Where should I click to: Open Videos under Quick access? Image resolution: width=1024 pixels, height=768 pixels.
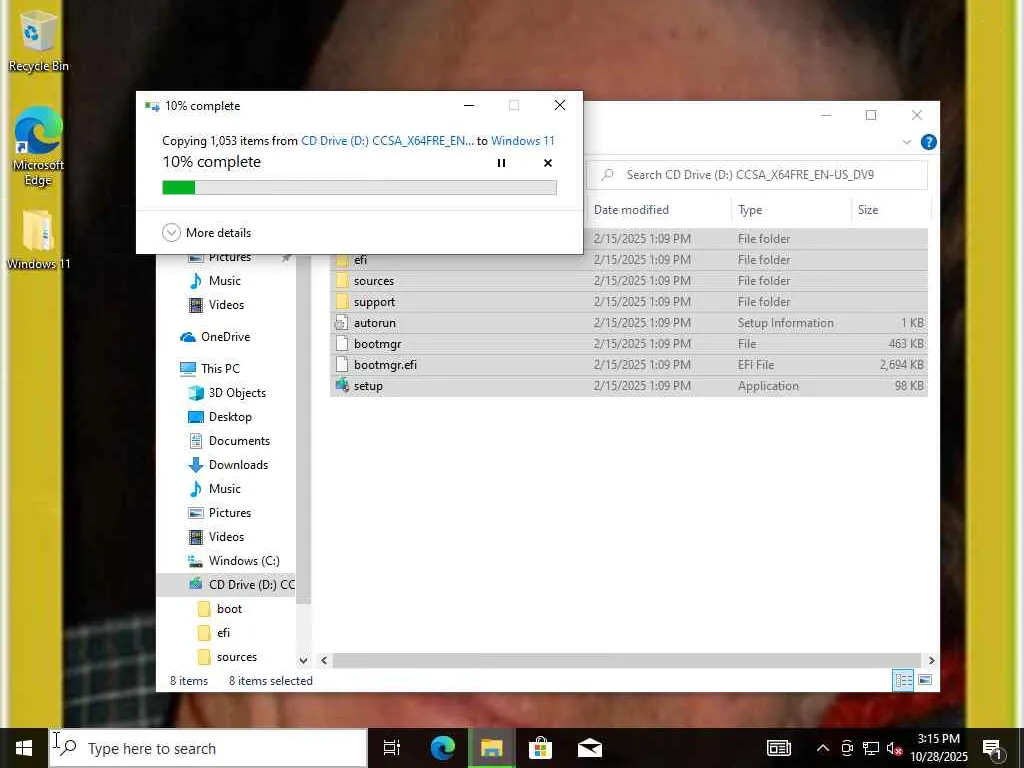(225, 305)
